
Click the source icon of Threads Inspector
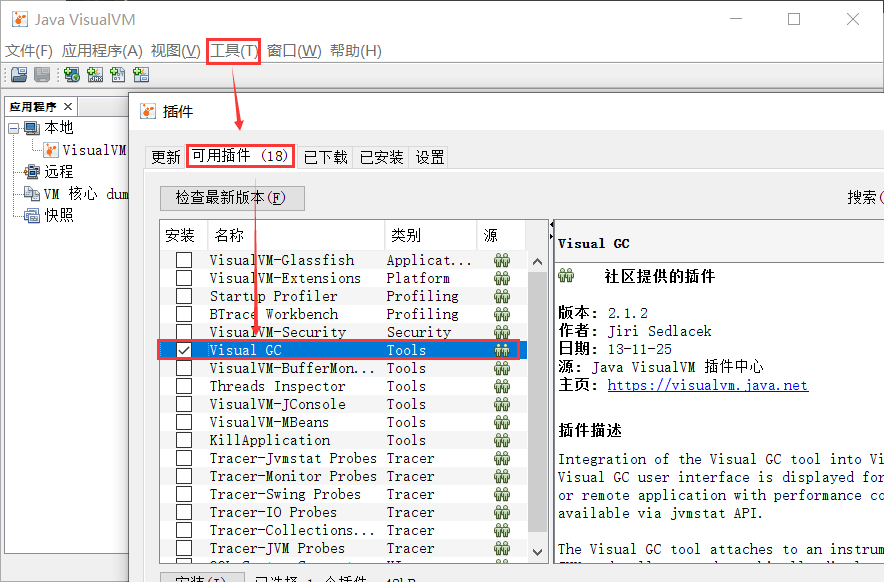[x=502, y=386]
